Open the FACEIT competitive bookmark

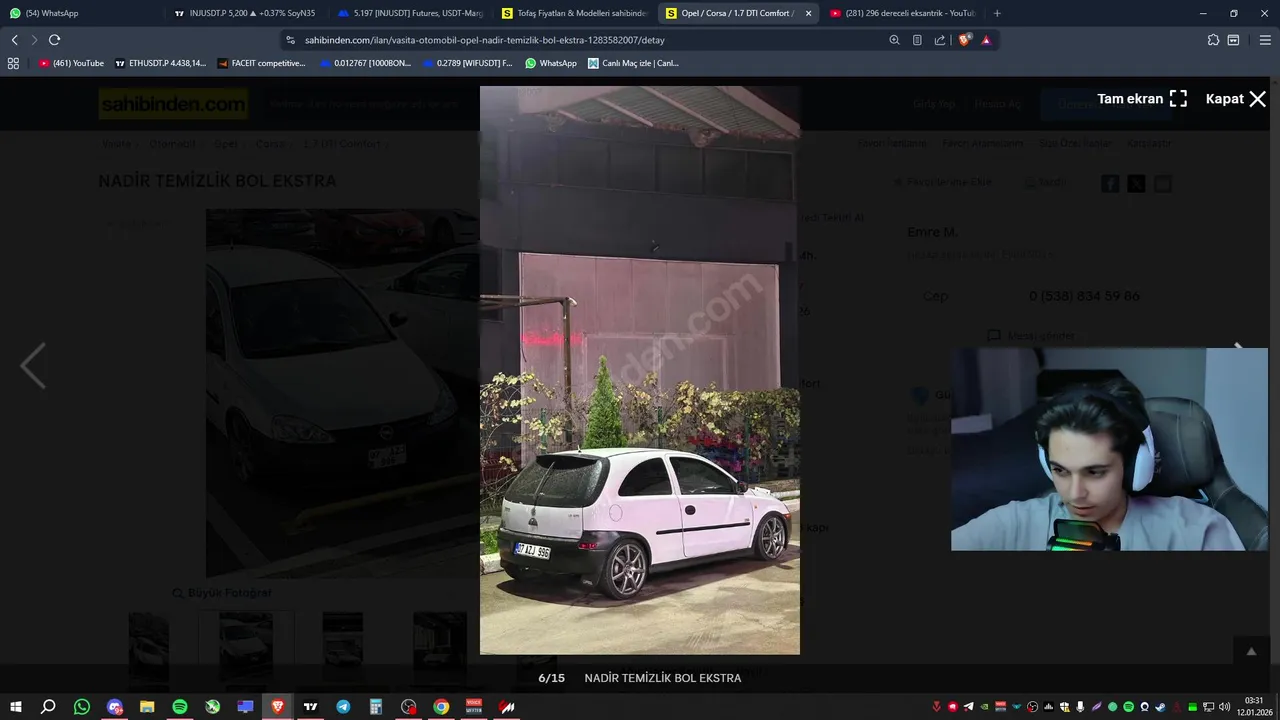[261, 63]
